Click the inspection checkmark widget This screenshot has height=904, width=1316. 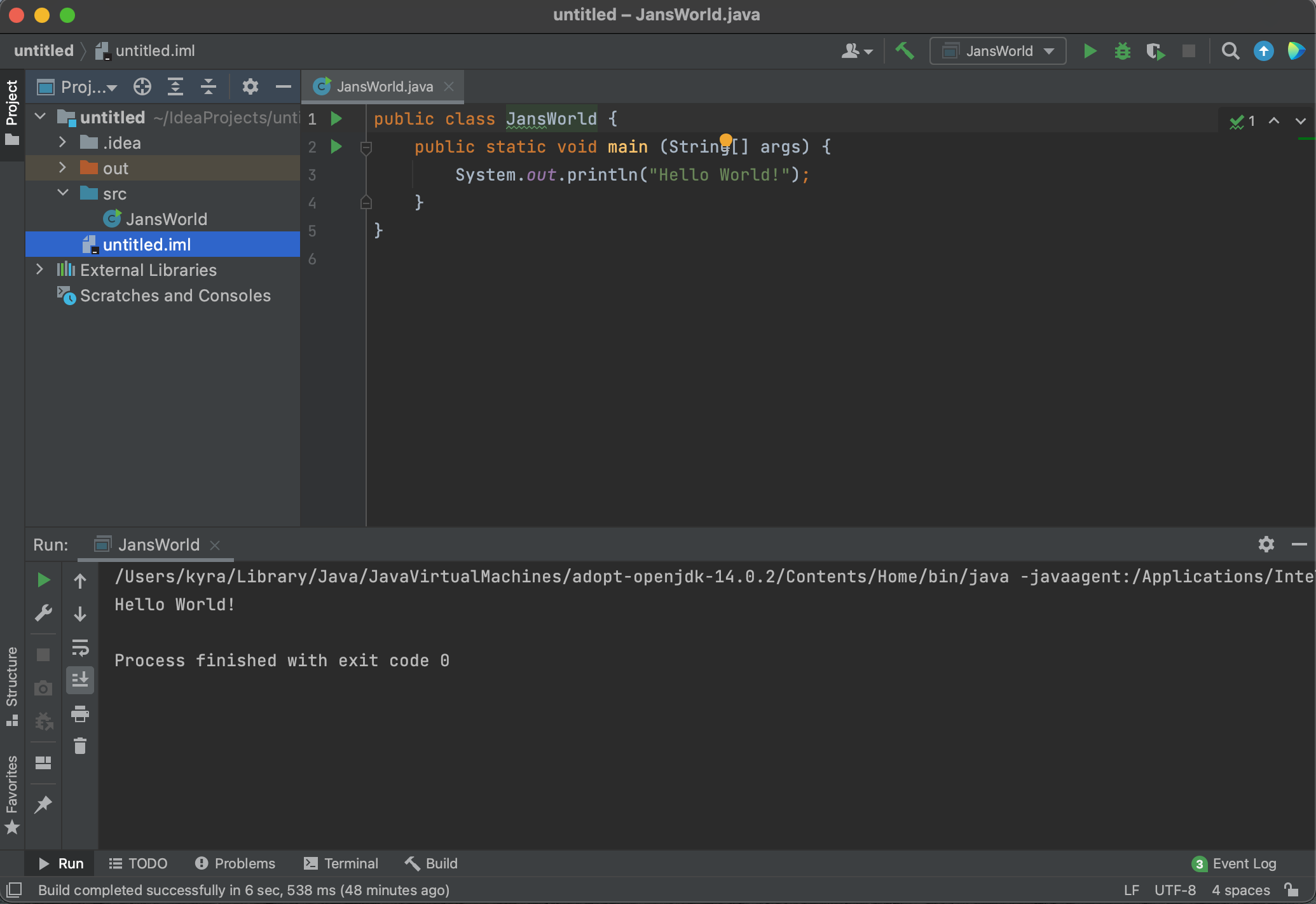(1242, 121)
